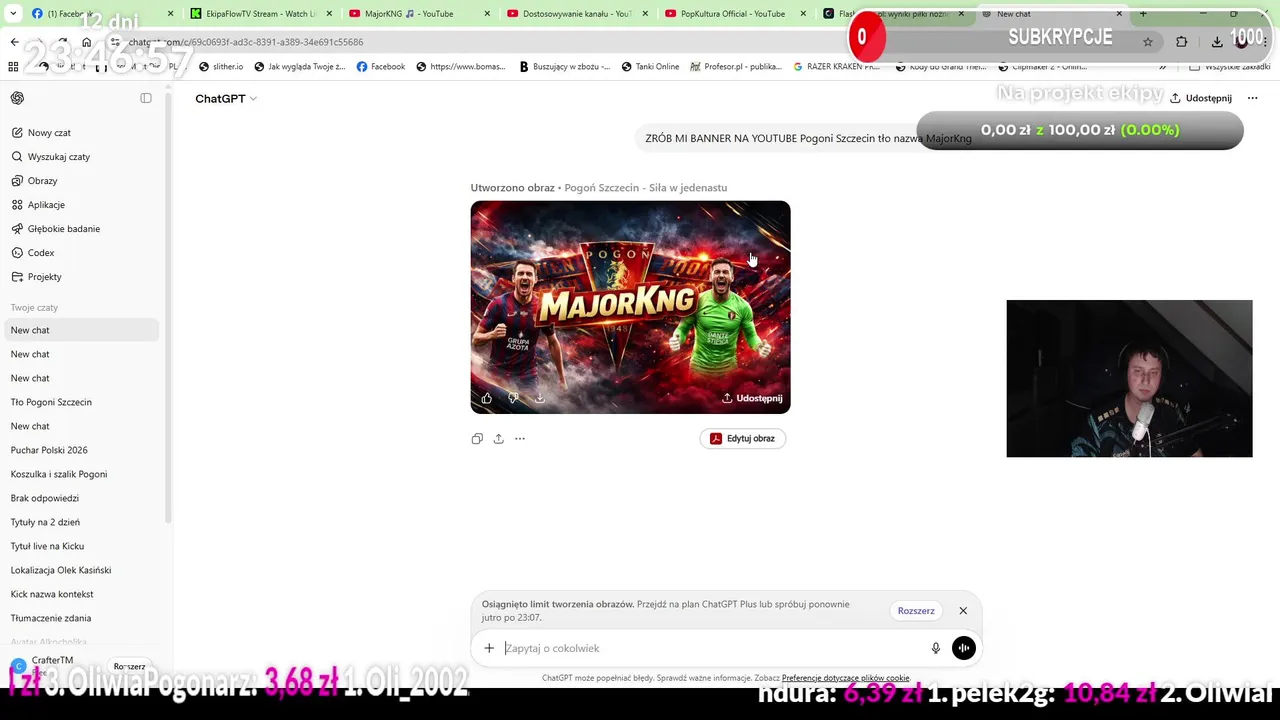Open browser downloads icon
The height and width of the screenshot is (720, 1280).
tap(1217, 42)
